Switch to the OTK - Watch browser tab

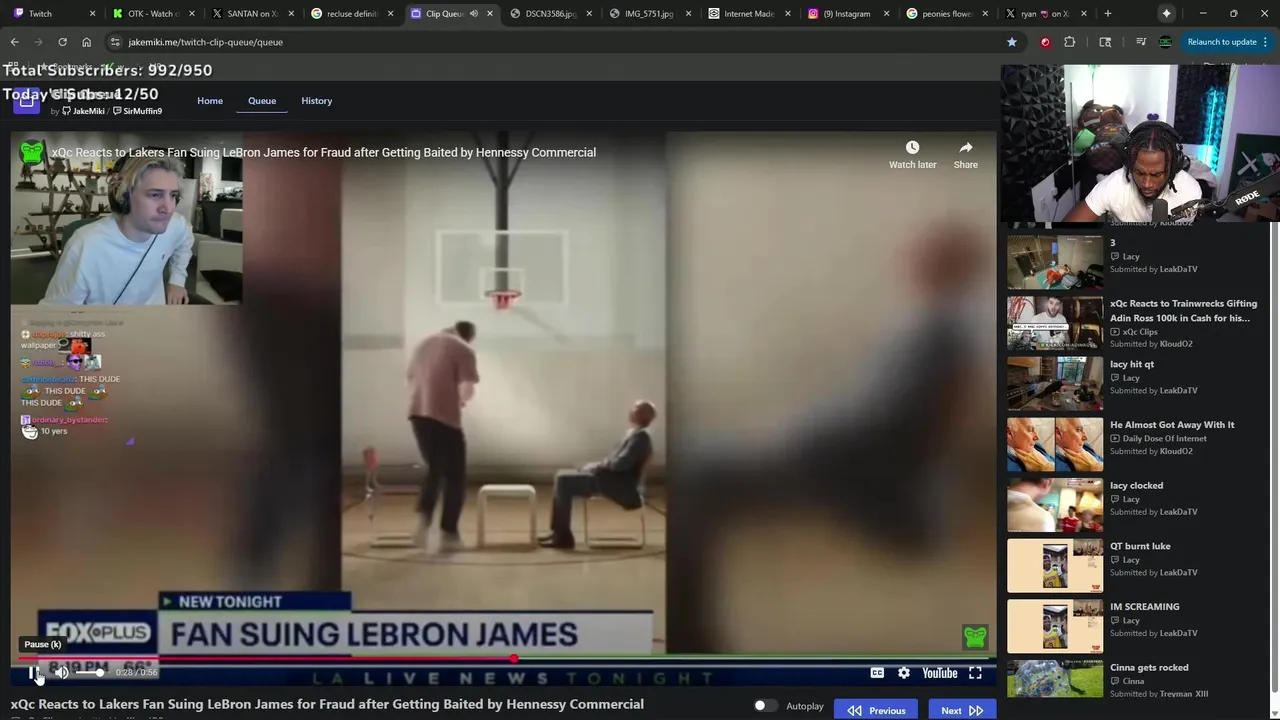pos(152,14)
